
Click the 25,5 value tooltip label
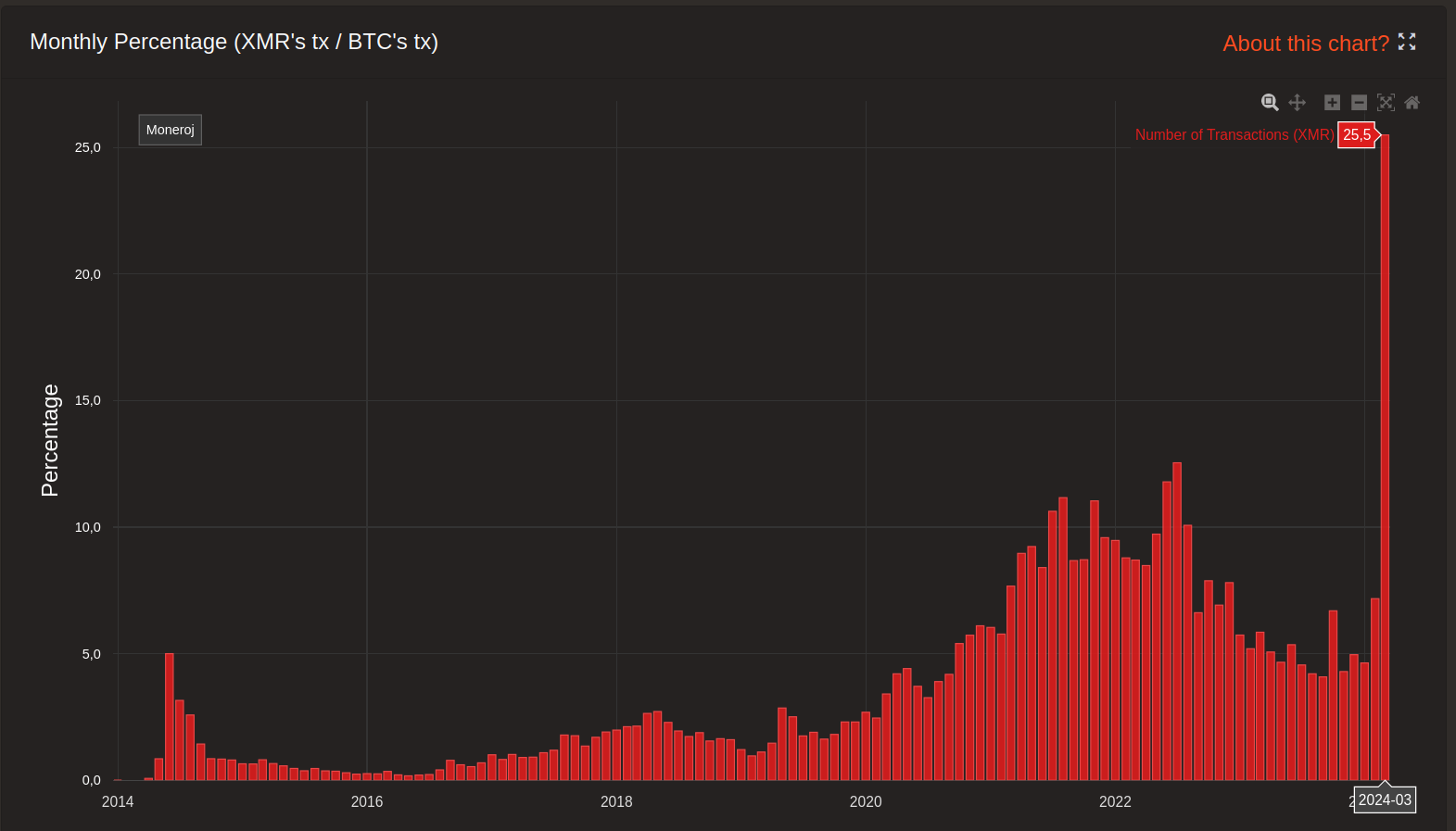[x=1357, y=135]
